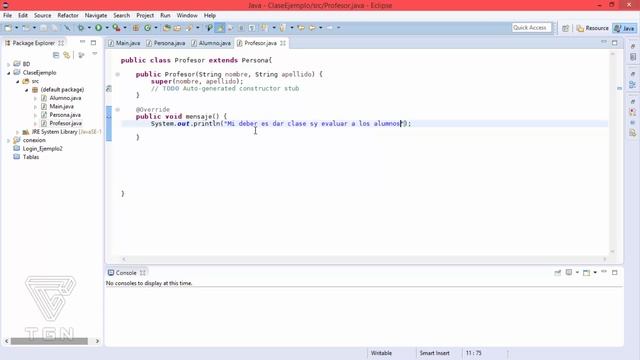Select Profesor.java in Package Explorer
The image size is (640, 360).
point(65,123)
